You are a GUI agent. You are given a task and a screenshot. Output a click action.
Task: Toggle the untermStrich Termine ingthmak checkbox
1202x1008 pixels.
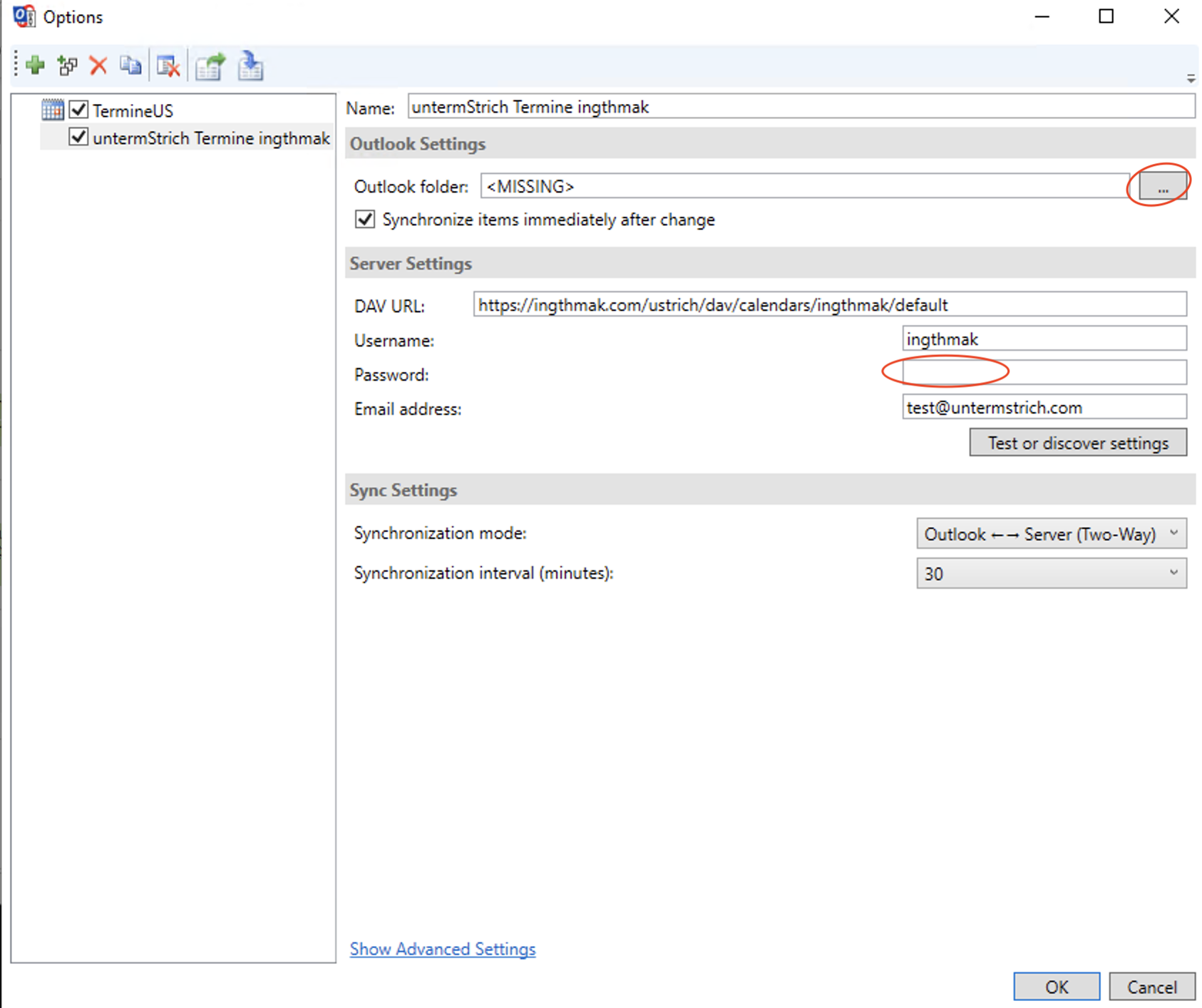pos(78,138)
